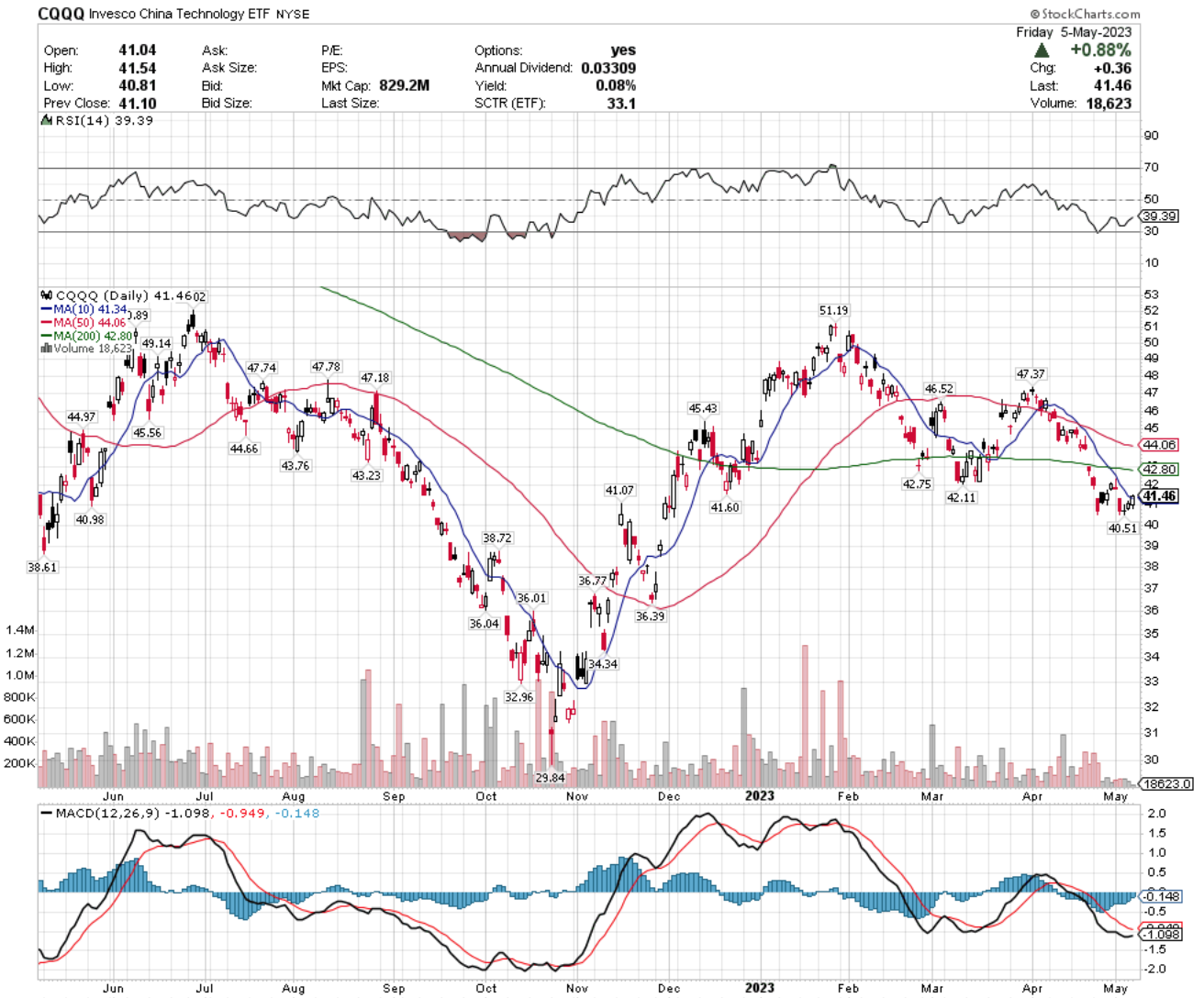Click the MA(10) 41.34 legend entry

coord(90,310)
